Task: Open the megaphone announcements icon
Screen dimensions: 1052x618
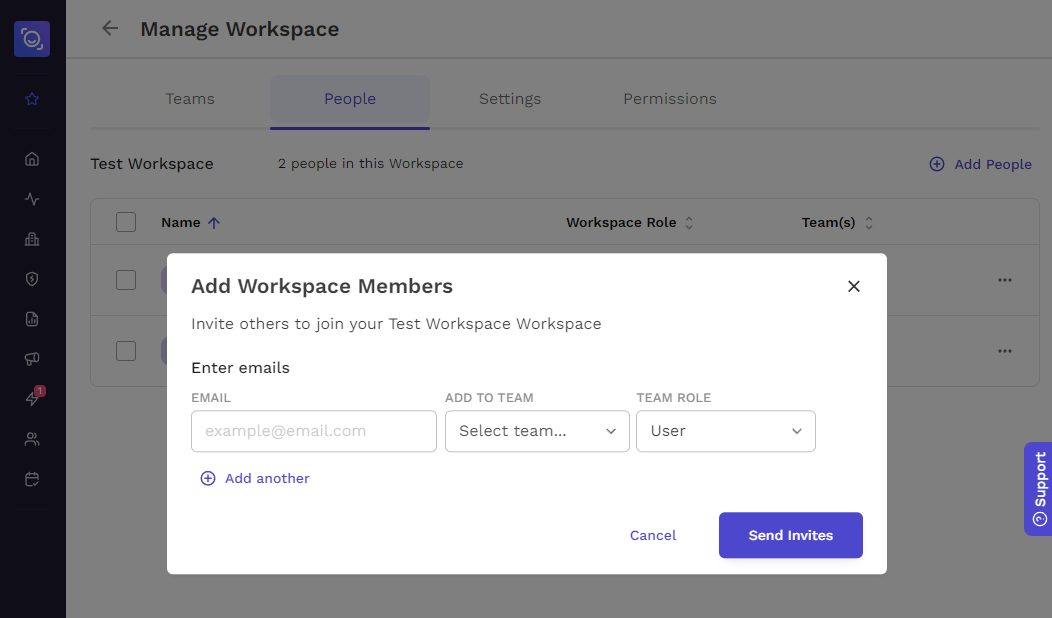Action: 32,359
